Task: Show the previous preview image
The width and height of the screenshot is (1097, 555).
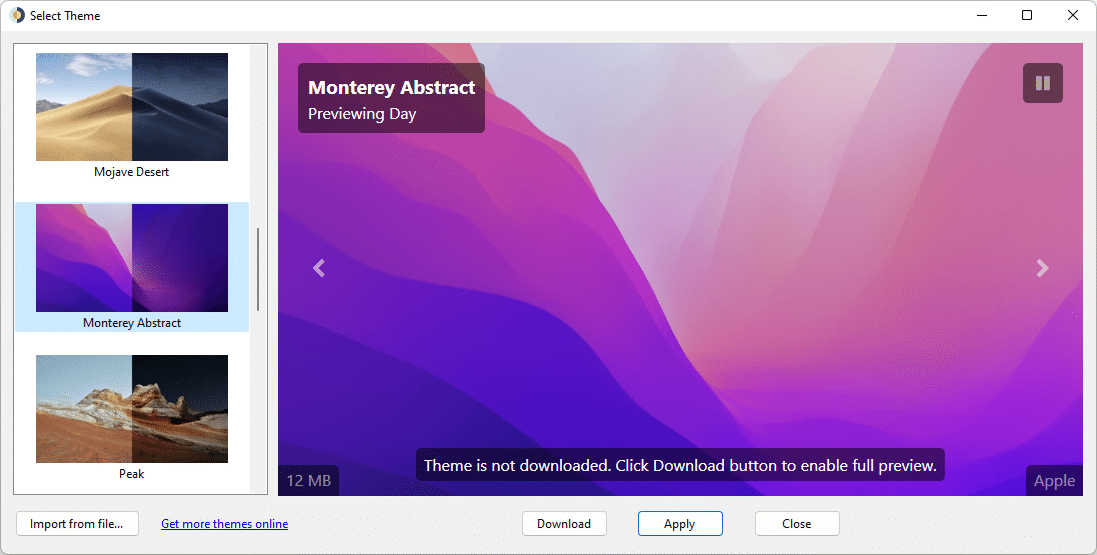Action: click(319, 268)
